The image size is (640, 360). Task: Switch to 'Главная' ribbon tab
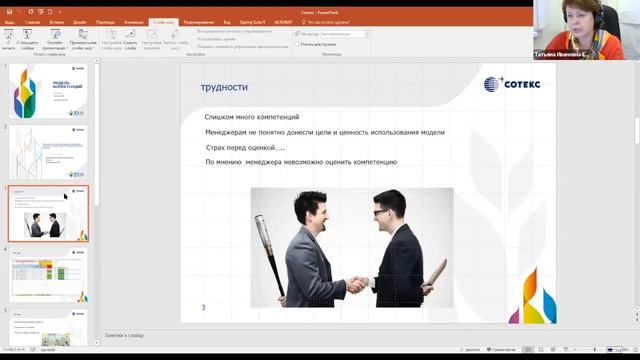tap(32, 22)
